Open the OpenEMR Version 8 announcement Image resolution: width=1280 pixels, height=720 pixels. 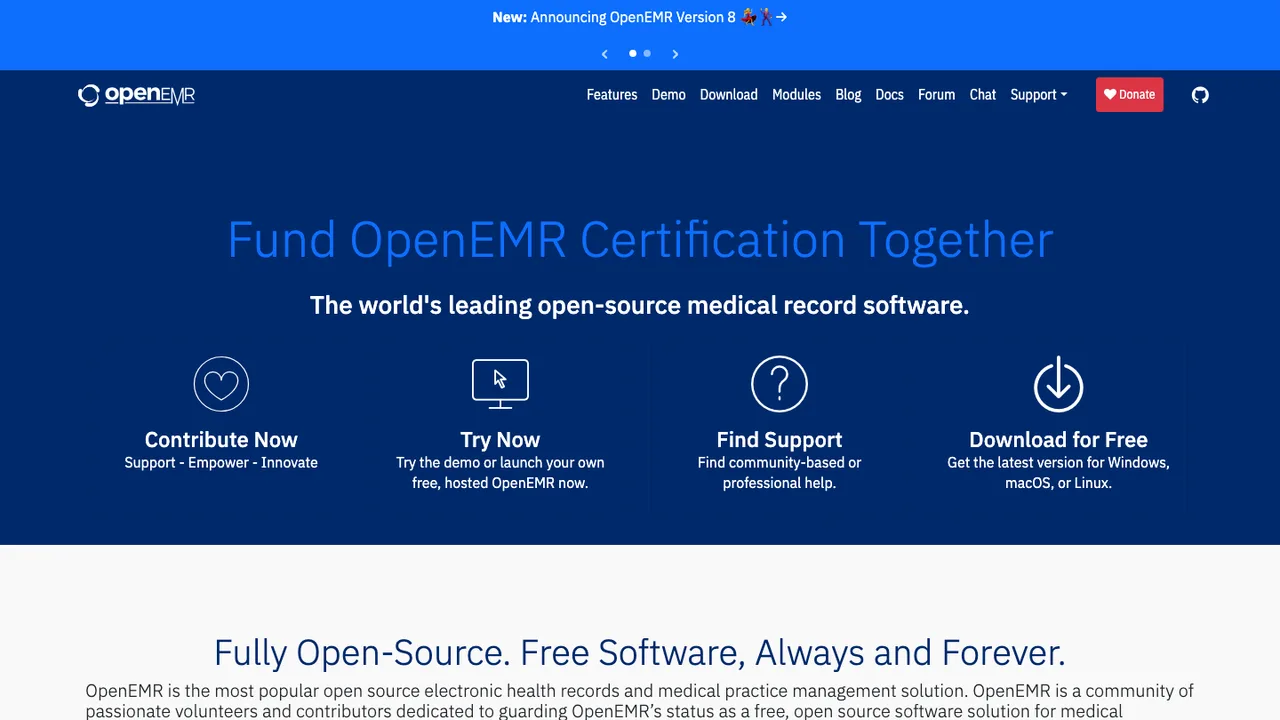(x=640, y=17)
